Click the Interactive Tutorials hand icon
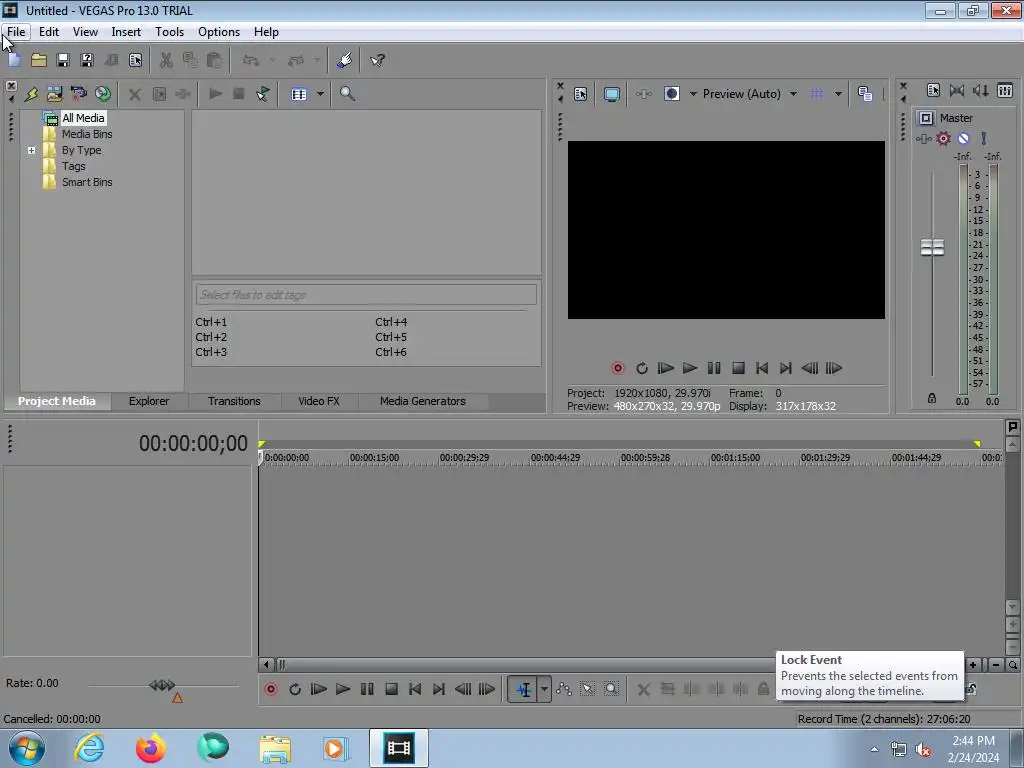This screenshot has width=1024, height=768. 344,60
